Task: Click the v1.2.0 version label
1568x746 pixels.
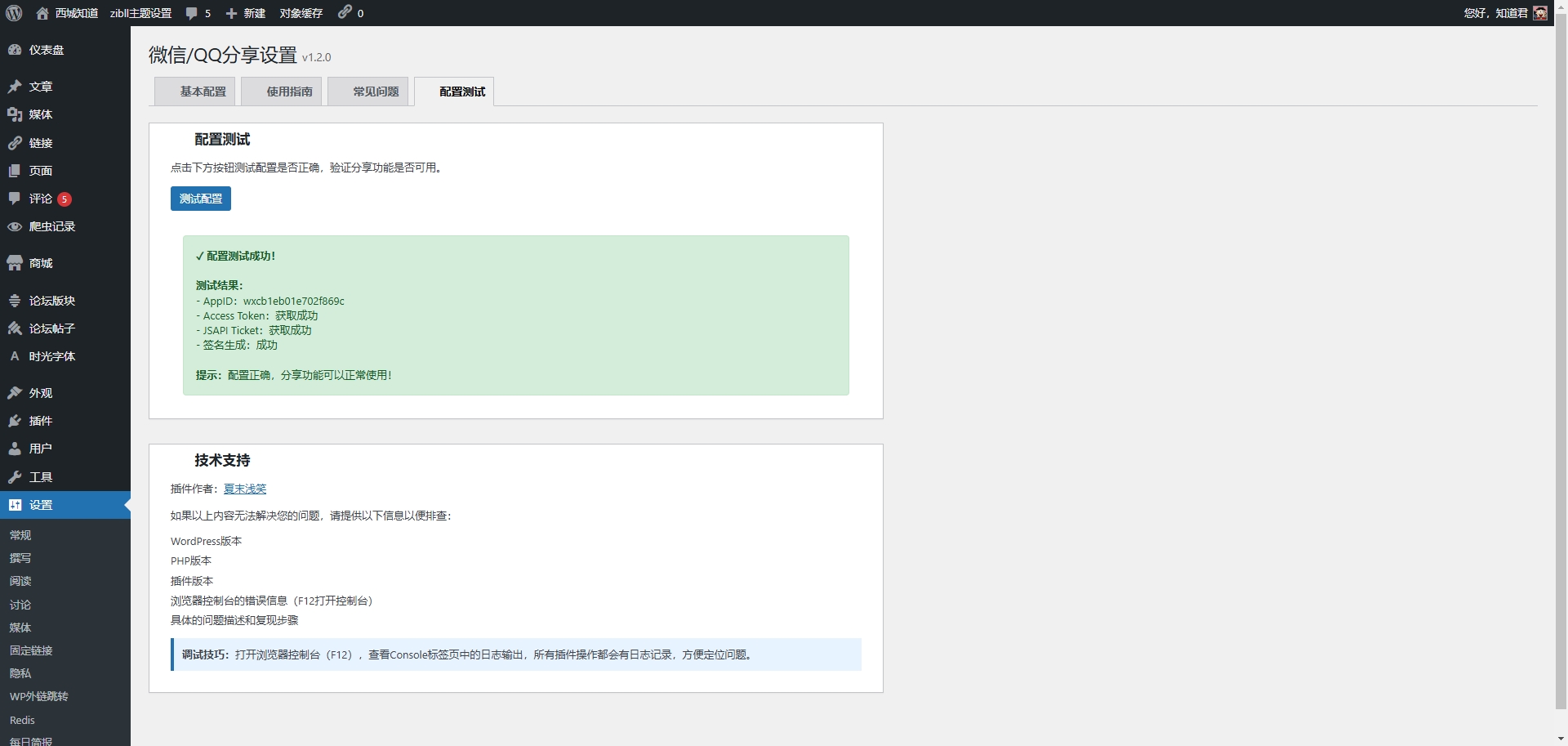Action: [x=317, y=57]
